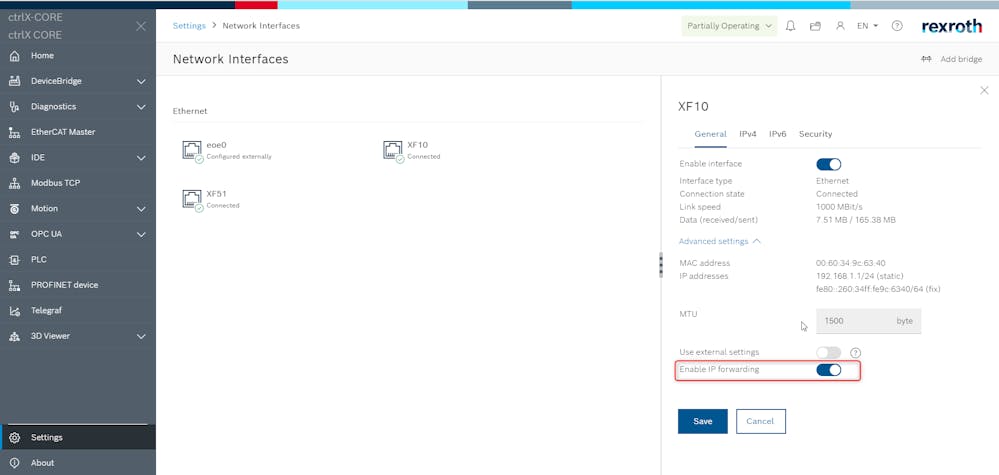The height and width of the screenshot is (475, 999).
Task: Open the EN language selector
Action: pyautogui.click(x=867, y=26)
